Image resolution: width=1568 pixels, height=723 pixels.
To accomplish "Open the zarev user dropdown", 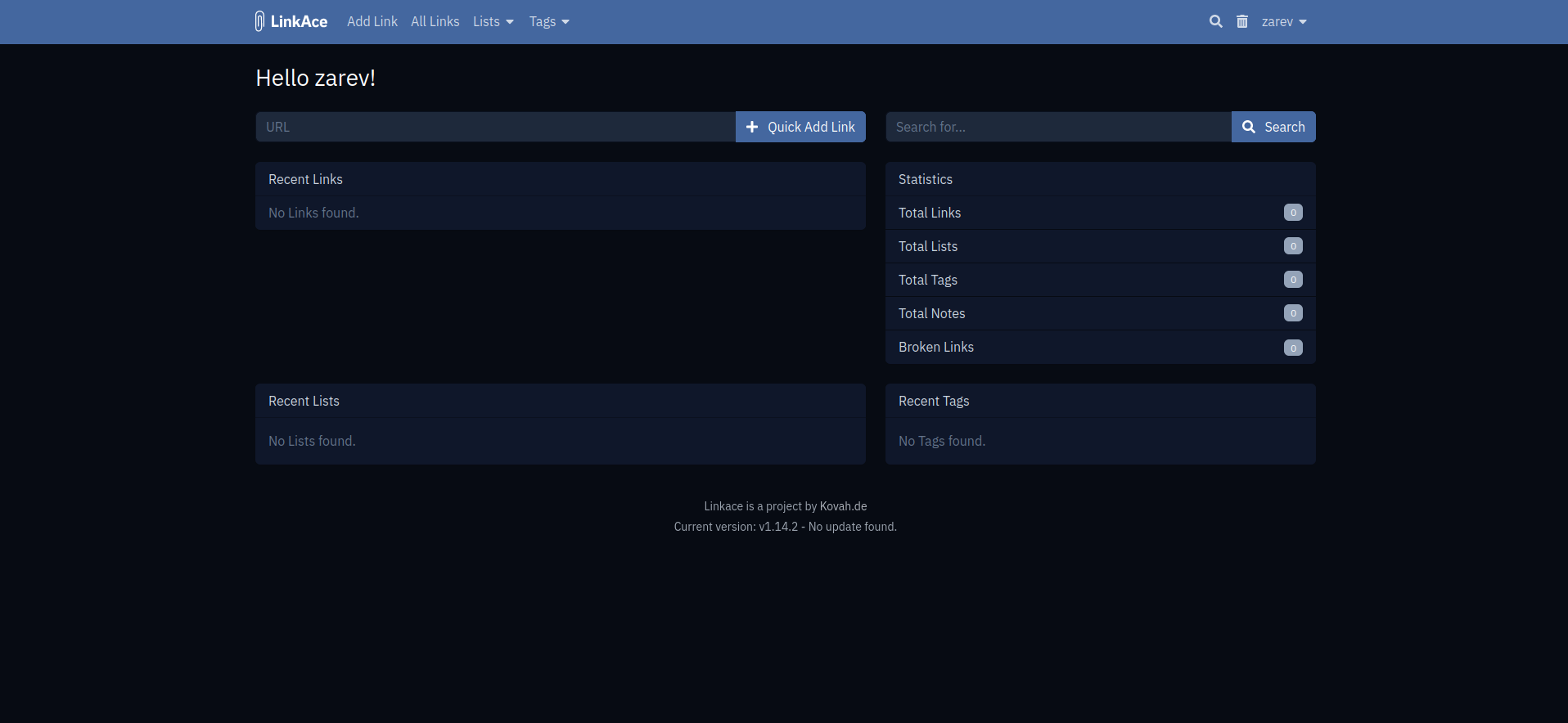I will coord(1284,21).
